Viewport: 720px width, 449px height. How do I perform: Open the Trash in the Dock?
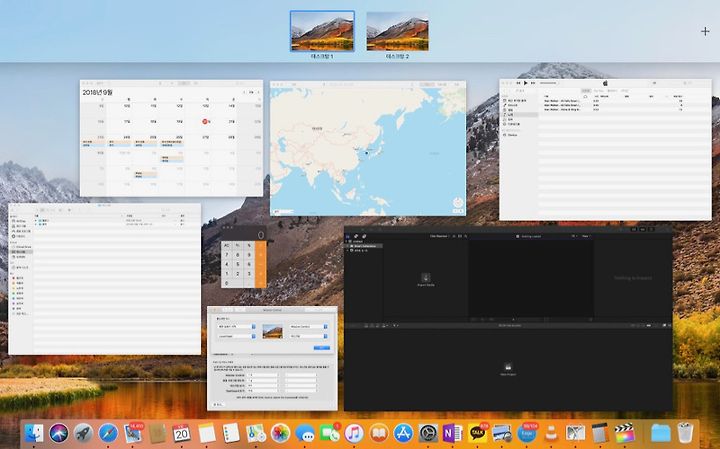685,433
